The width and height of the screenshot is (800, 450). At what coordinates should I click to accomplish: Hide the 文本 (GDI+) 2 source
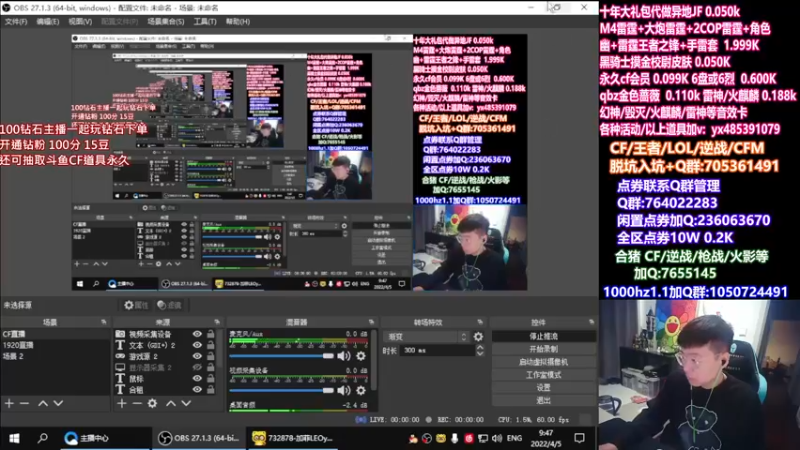click(197, 345)
